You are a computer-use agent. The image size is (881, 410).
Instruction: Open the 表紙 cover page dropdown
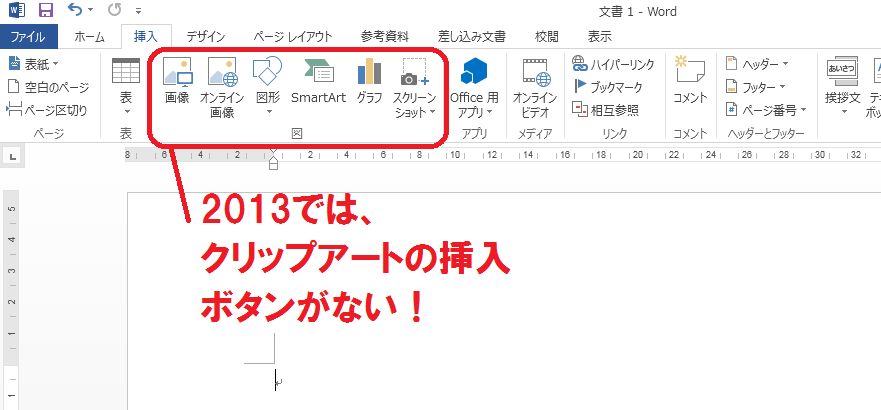coord(34,64)
